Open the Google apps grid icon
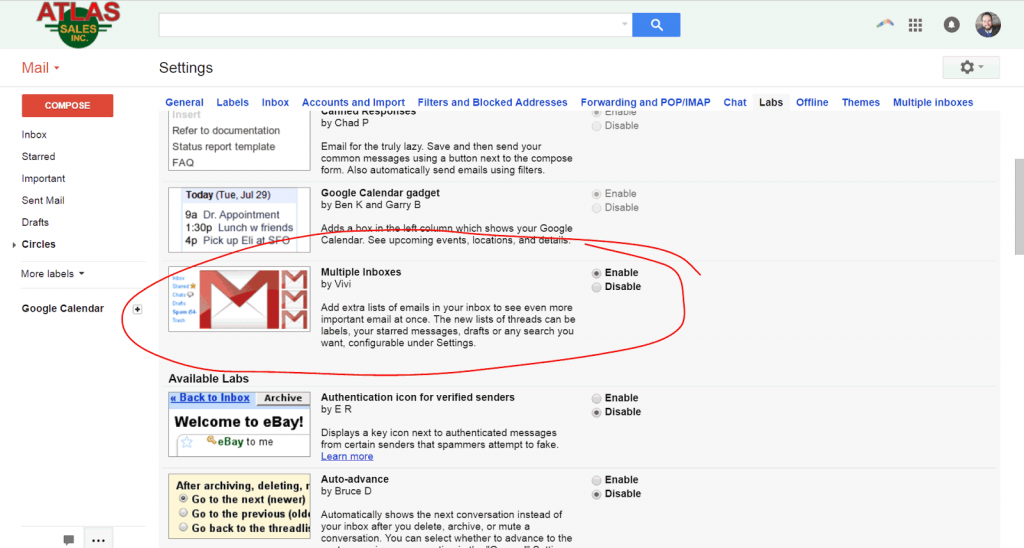The width and height of the screenshot is (1024, 548). [916, 25]
